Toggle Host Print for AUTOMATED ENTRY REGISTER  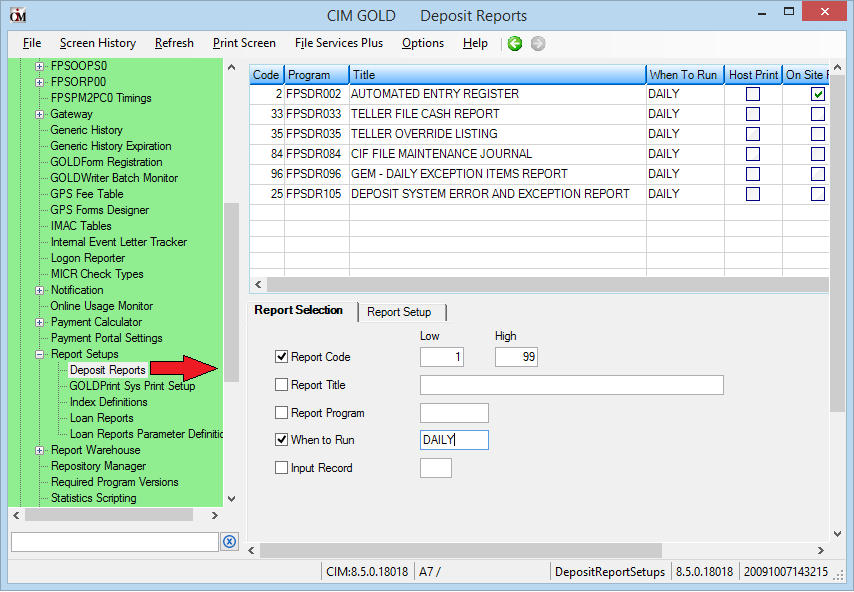click(x=753, y=94)
